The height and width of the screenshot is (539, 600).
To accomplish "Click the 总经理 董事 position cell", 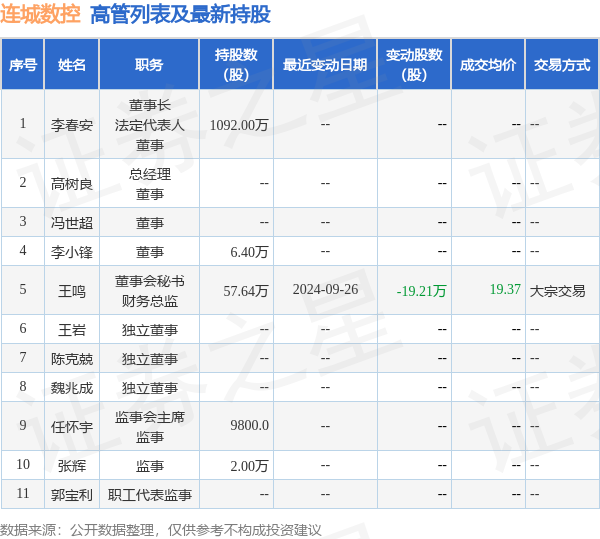I will coord(150,184).
